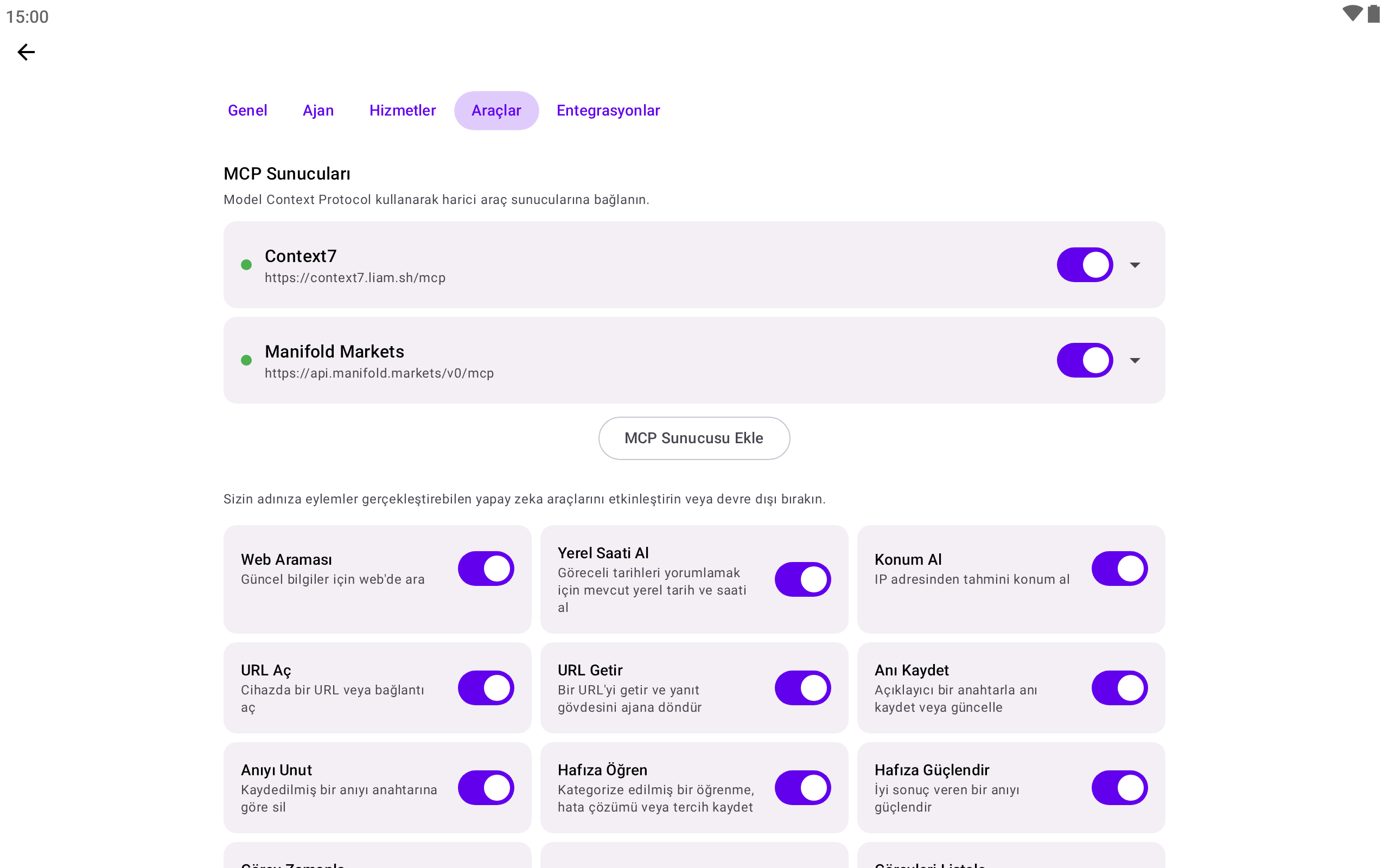Expand the Manifold Markets dropdown arrow
Screen dimensions: 1389x868
(1135, 360)
